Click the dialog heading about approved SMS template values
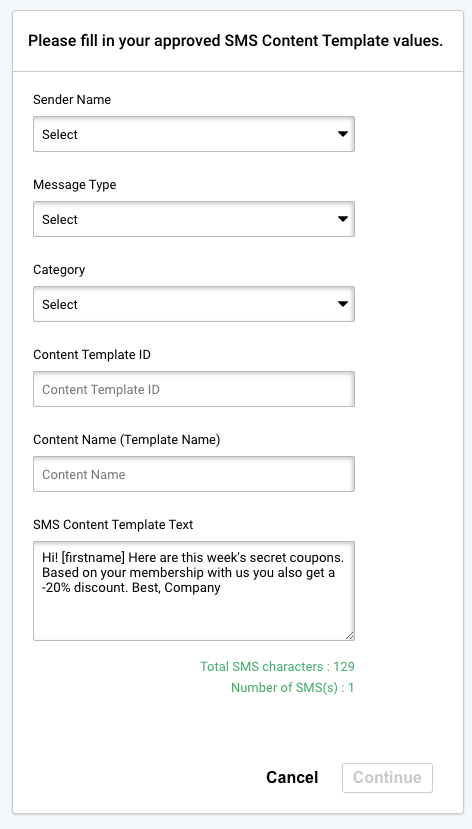The height and width of the screenshot is (829, 472). [x=236, y=41]
